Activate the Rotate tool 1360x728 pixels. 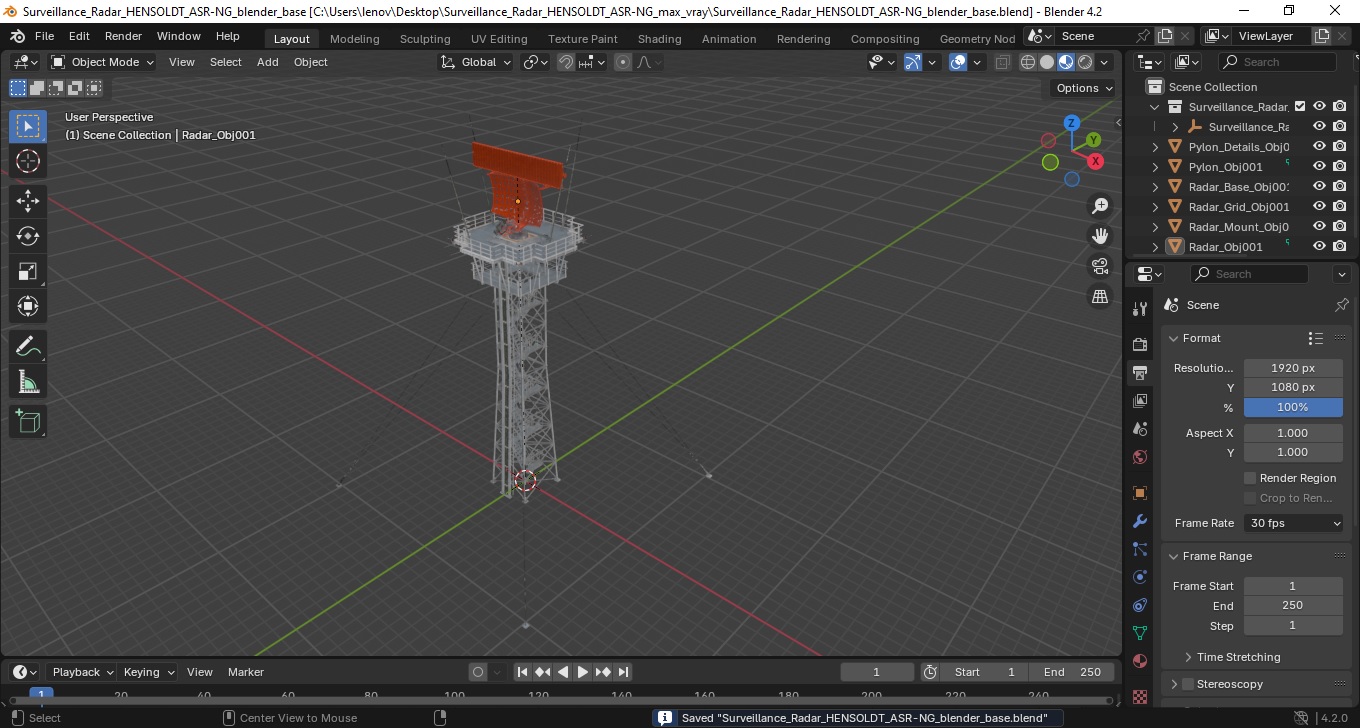28,236
